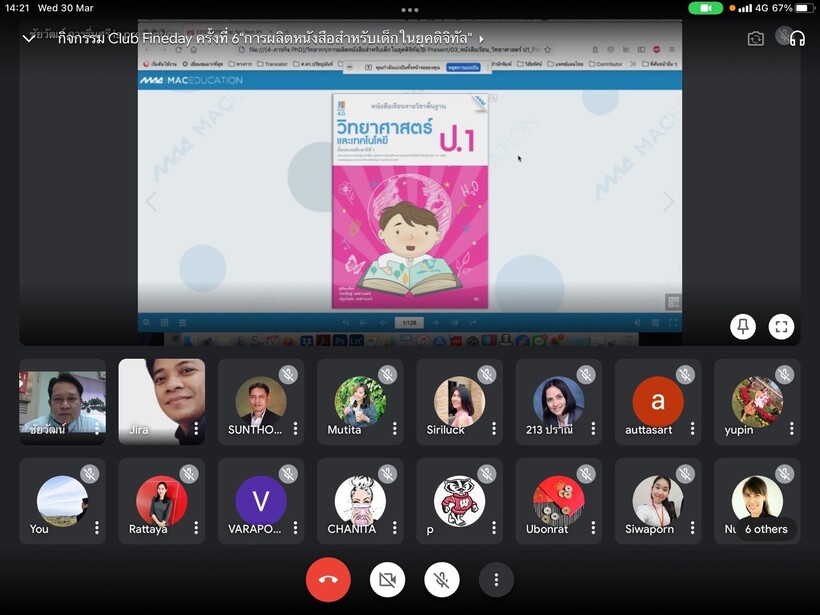Select auttasart's orange letter avatar
The width and height of the screenshot is (820, 615).
[658, 401]
